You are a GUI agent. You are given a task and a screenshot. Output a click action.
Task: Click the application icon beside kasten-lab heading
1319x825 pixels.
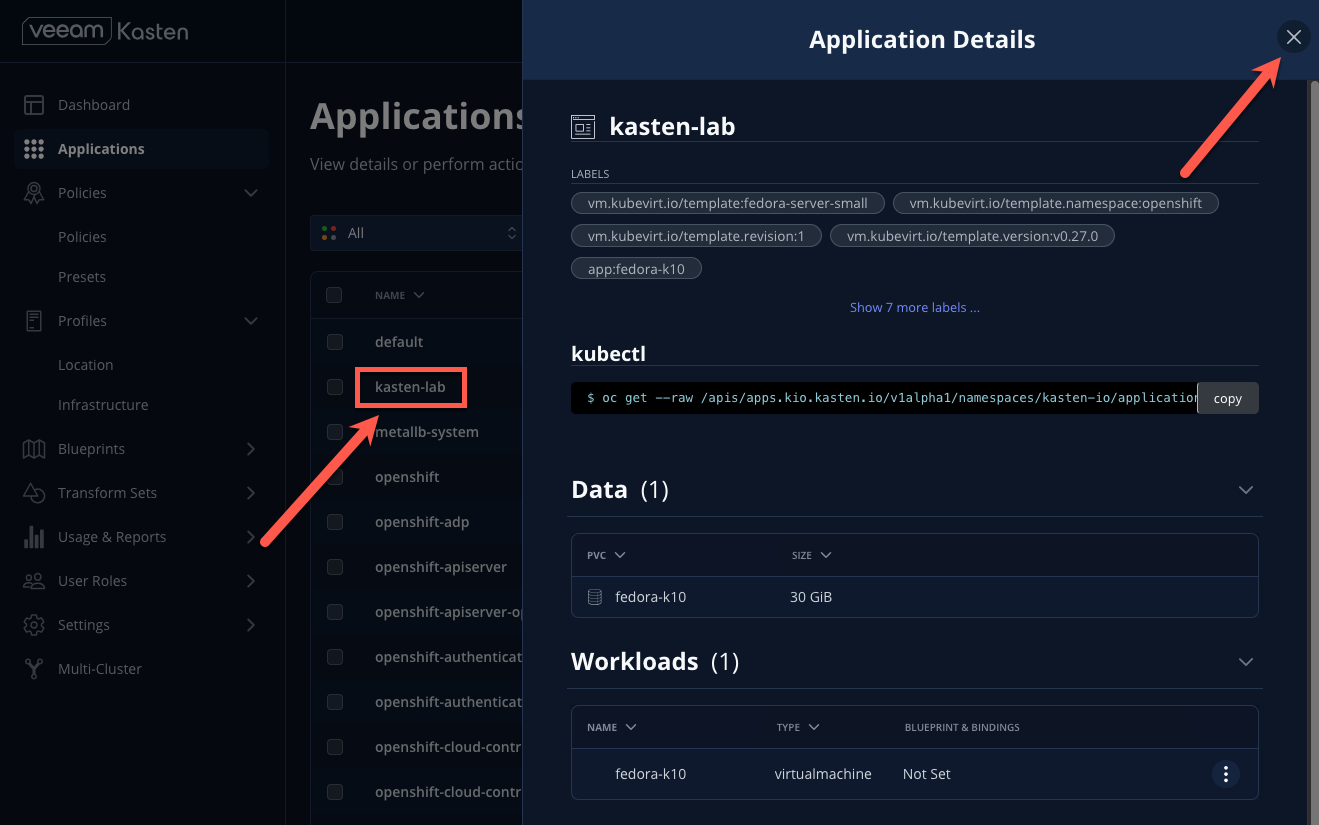click(583, 127)
